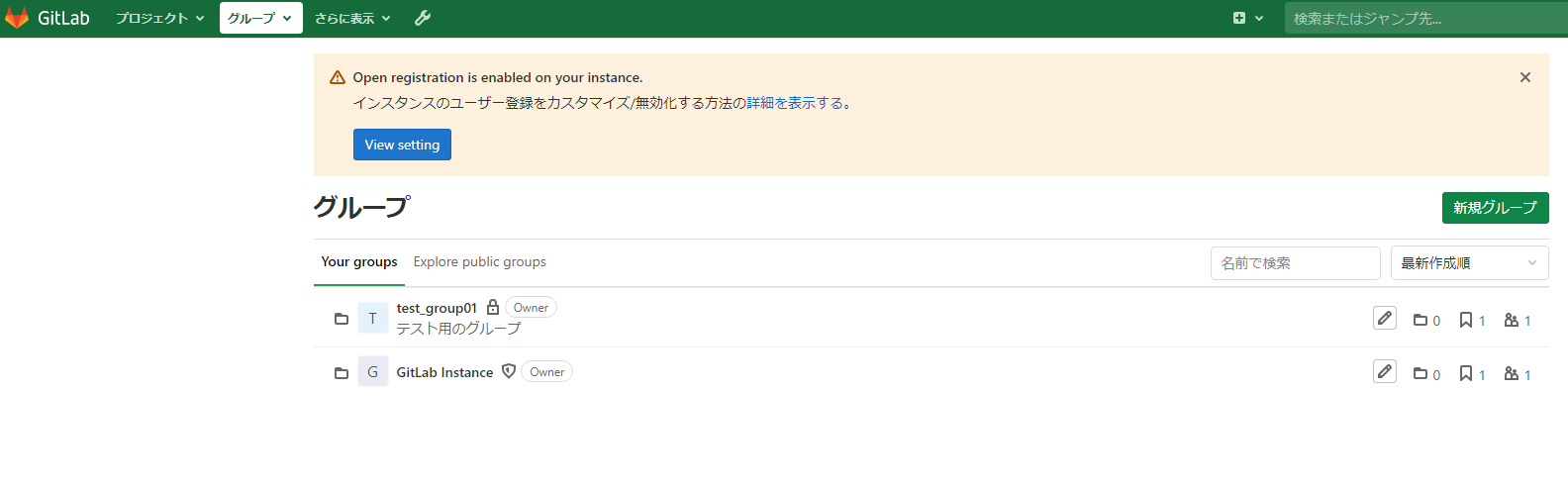The height and width of the screenshot is (490, 1568).
Task: Click the GitLab fox logo
Action: tap(17, 18)
